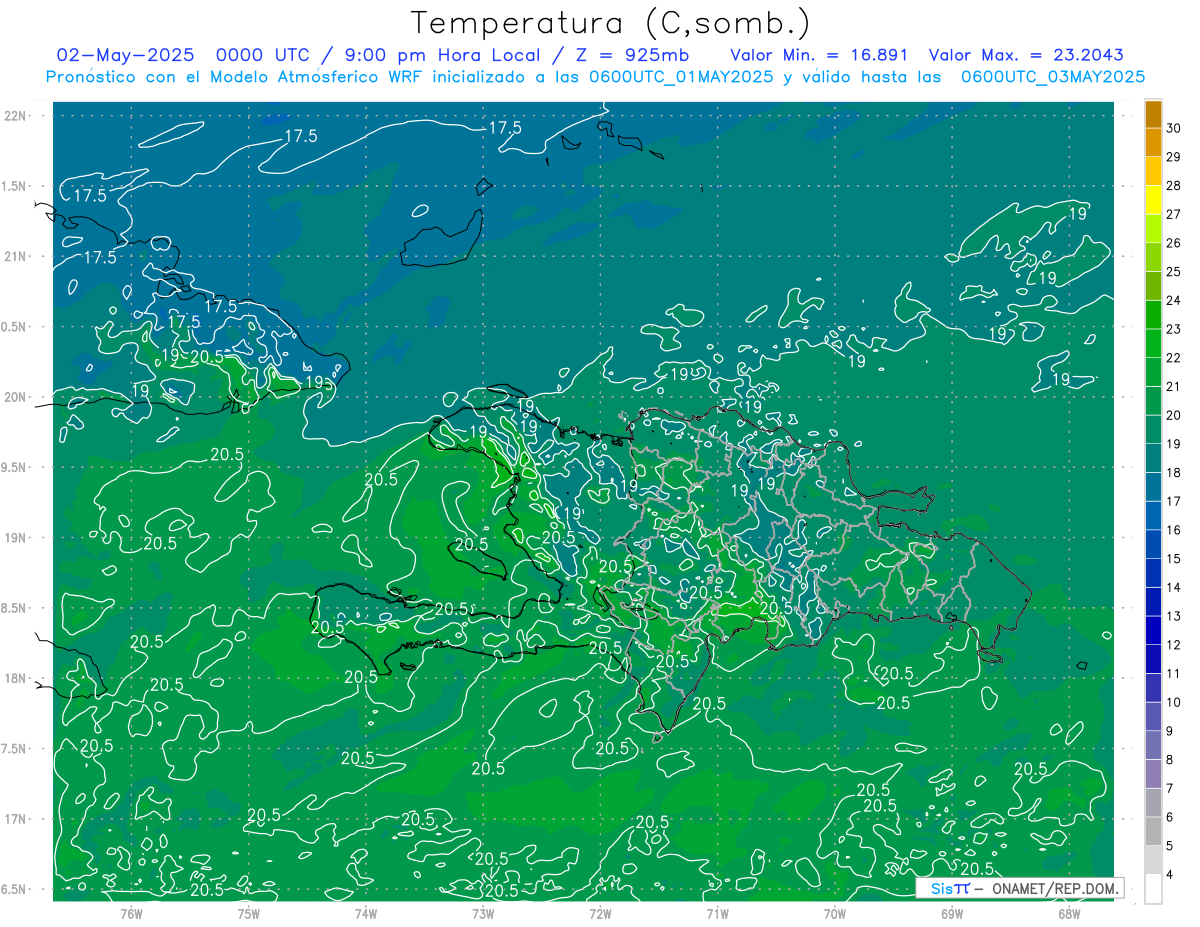Click the Temperatura (C,somb.) chart title
The image size is (1200, 927).
pos(611,24)
